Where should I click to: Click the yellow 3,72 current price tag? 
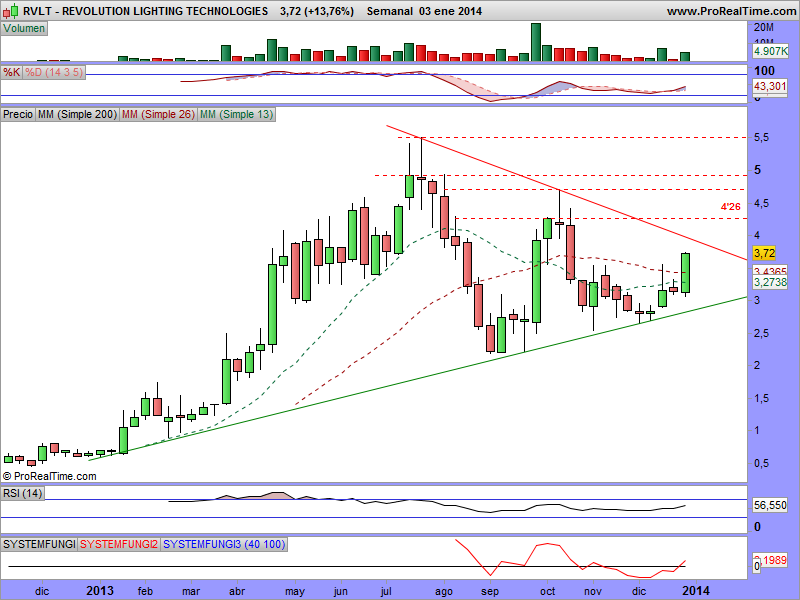click(x=764, y=253)
